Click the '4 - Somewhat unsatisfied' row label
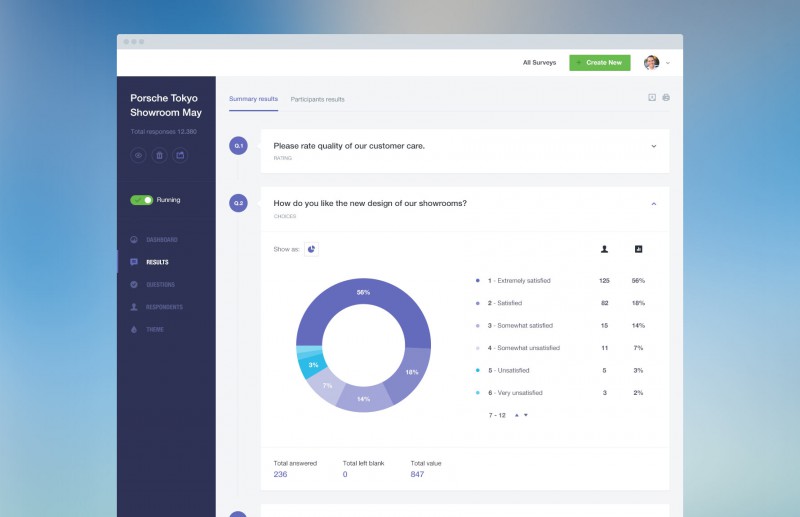Viewport: 800px width, 517px height. click(523, 348)
